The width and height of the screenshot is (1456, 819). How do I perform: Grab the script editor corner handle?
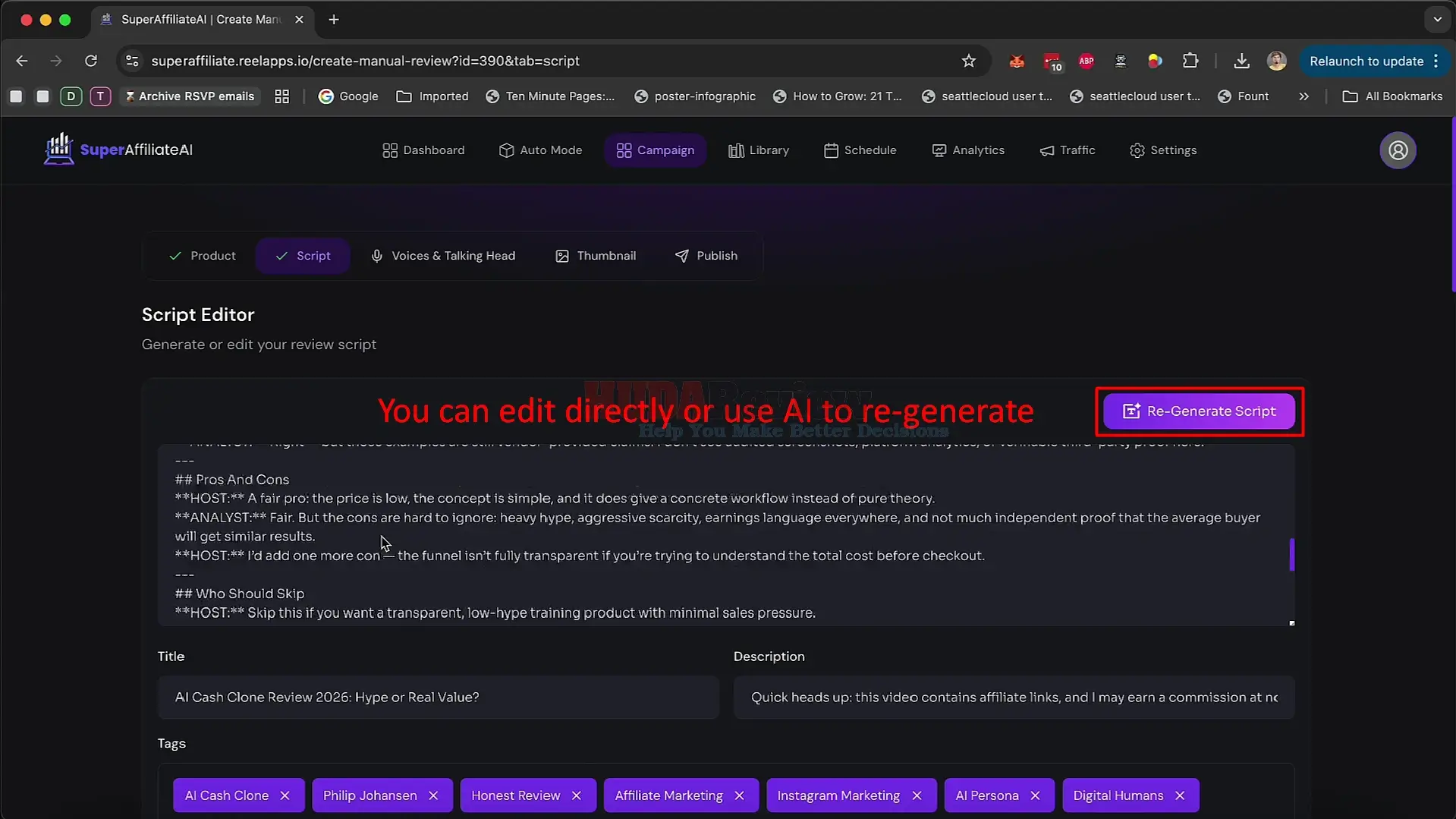pos(1291,623)
